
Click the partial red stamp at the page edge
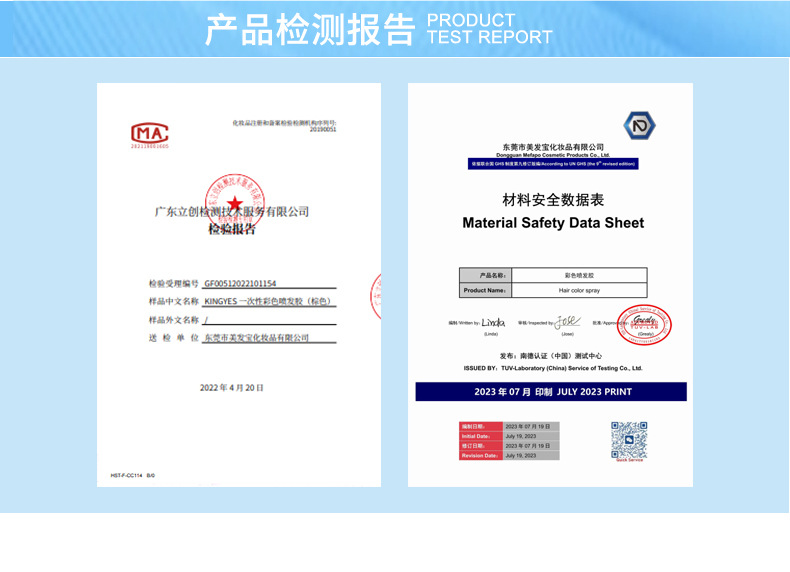376,296
